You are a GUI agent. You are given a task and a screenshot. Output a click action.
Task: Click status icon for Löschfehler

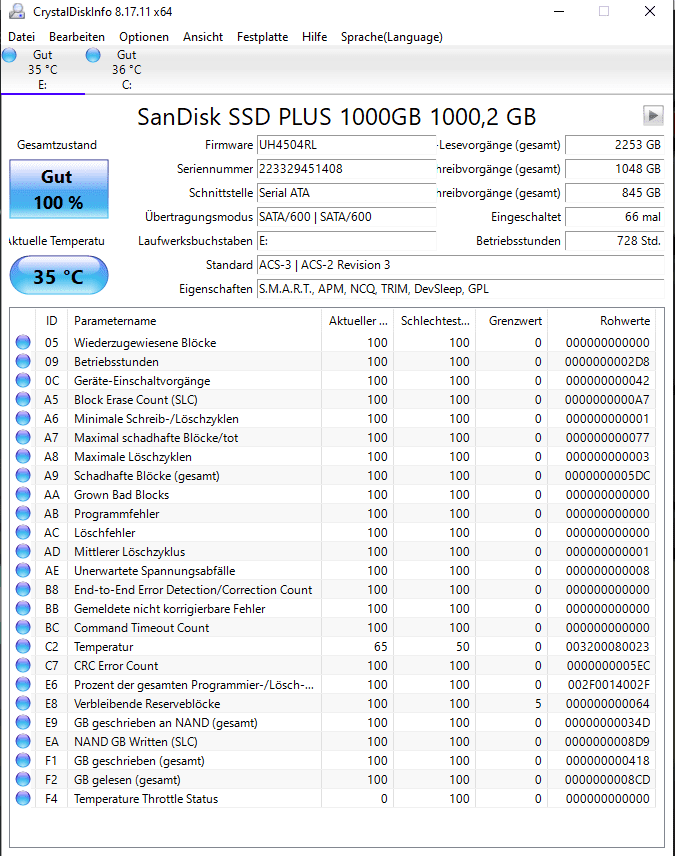[23, 532]
